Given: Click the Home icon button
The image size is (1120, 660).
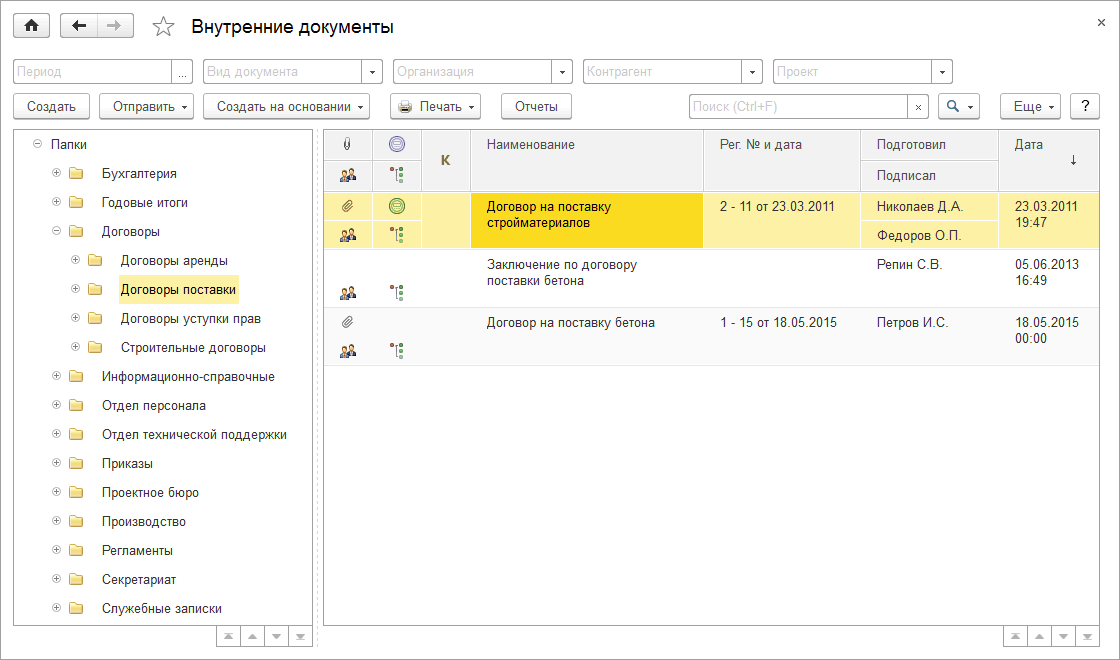Looking at the screenshot, I should tap(31, 26).
